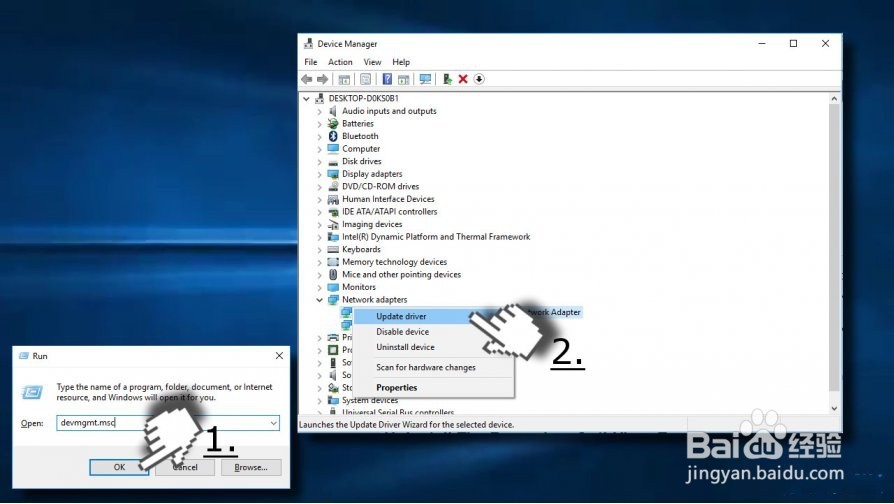Toggle the show/hide console tree toolbar icon

[x=344, y=79]
